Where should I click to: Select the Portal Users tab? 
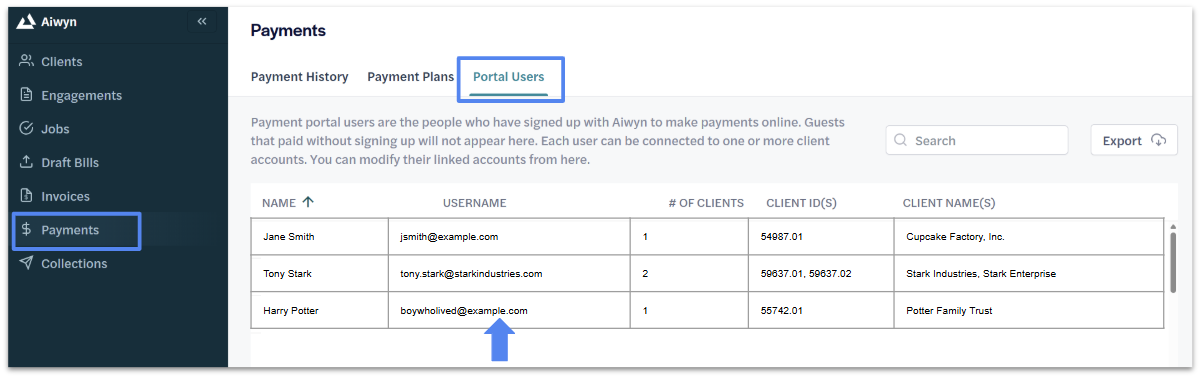click(x=509, y=77)
